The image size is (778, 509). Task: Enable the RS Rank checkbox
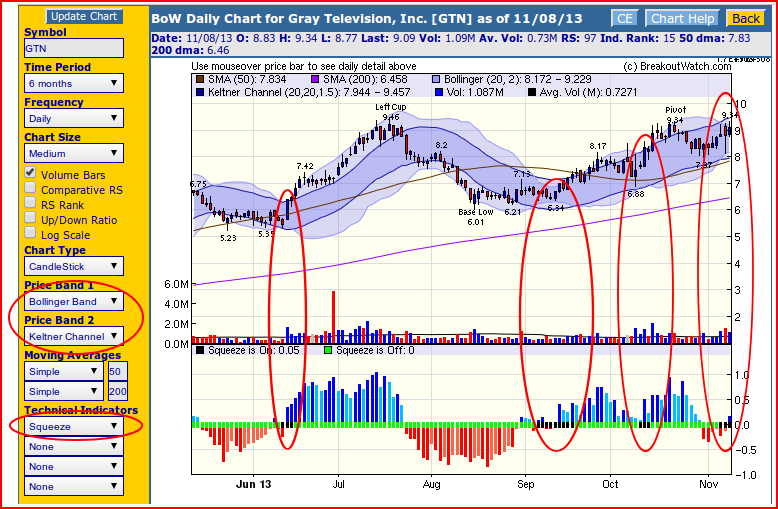[x=30, y=203]
